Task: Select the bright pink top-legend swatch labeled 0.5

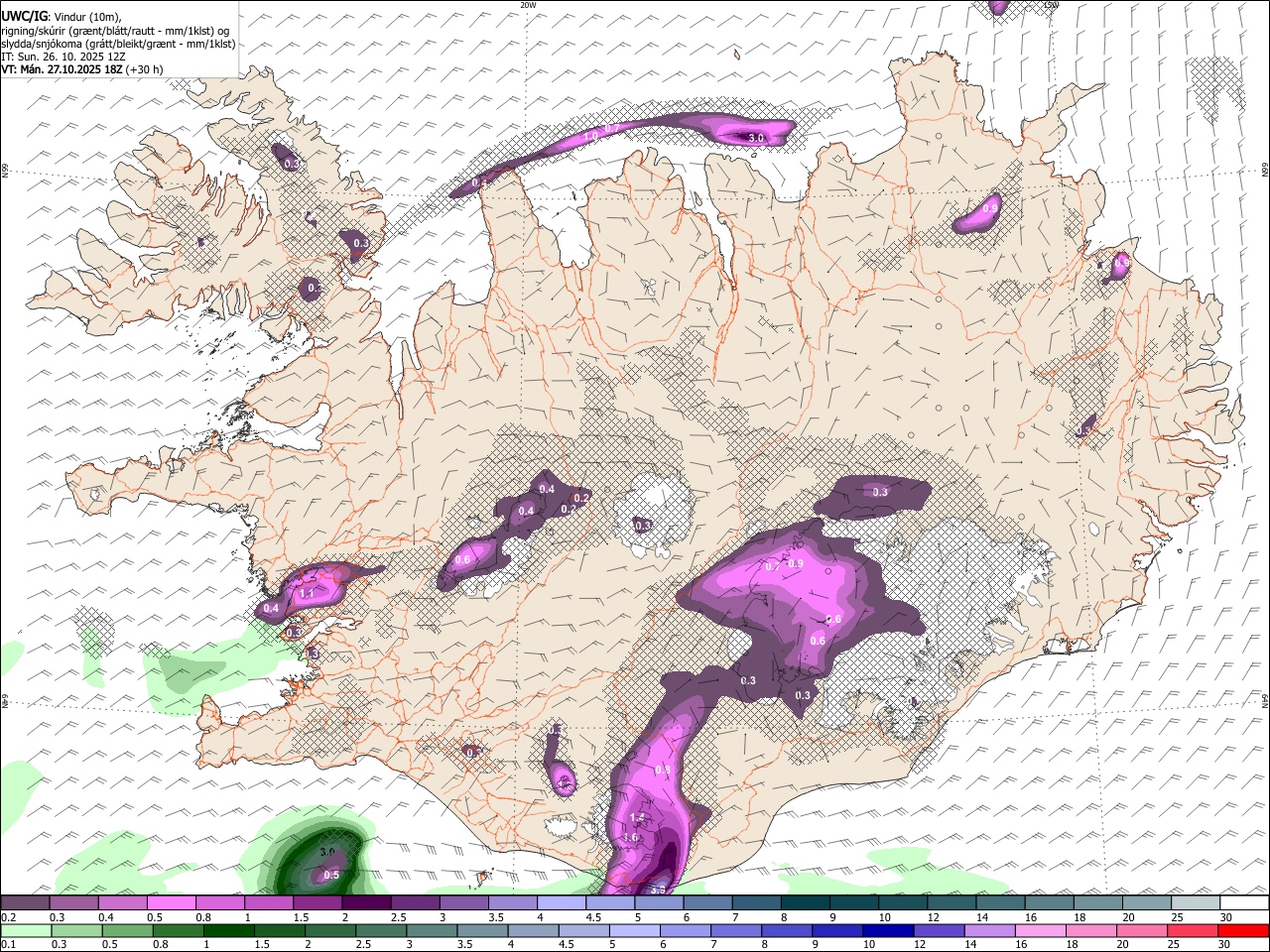Action: click(171, 903)
